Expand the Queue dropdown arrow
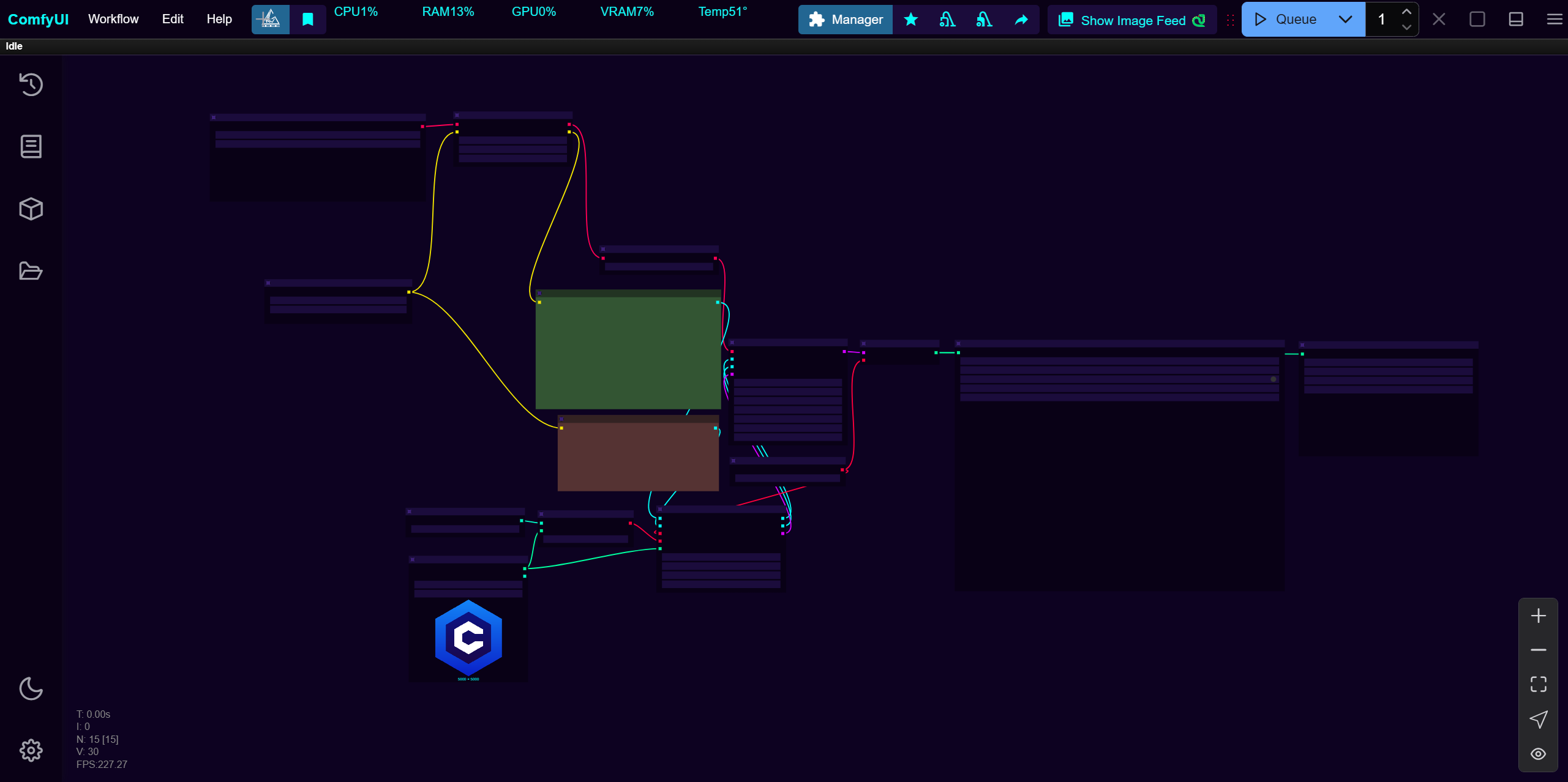 pos(1345,20)
